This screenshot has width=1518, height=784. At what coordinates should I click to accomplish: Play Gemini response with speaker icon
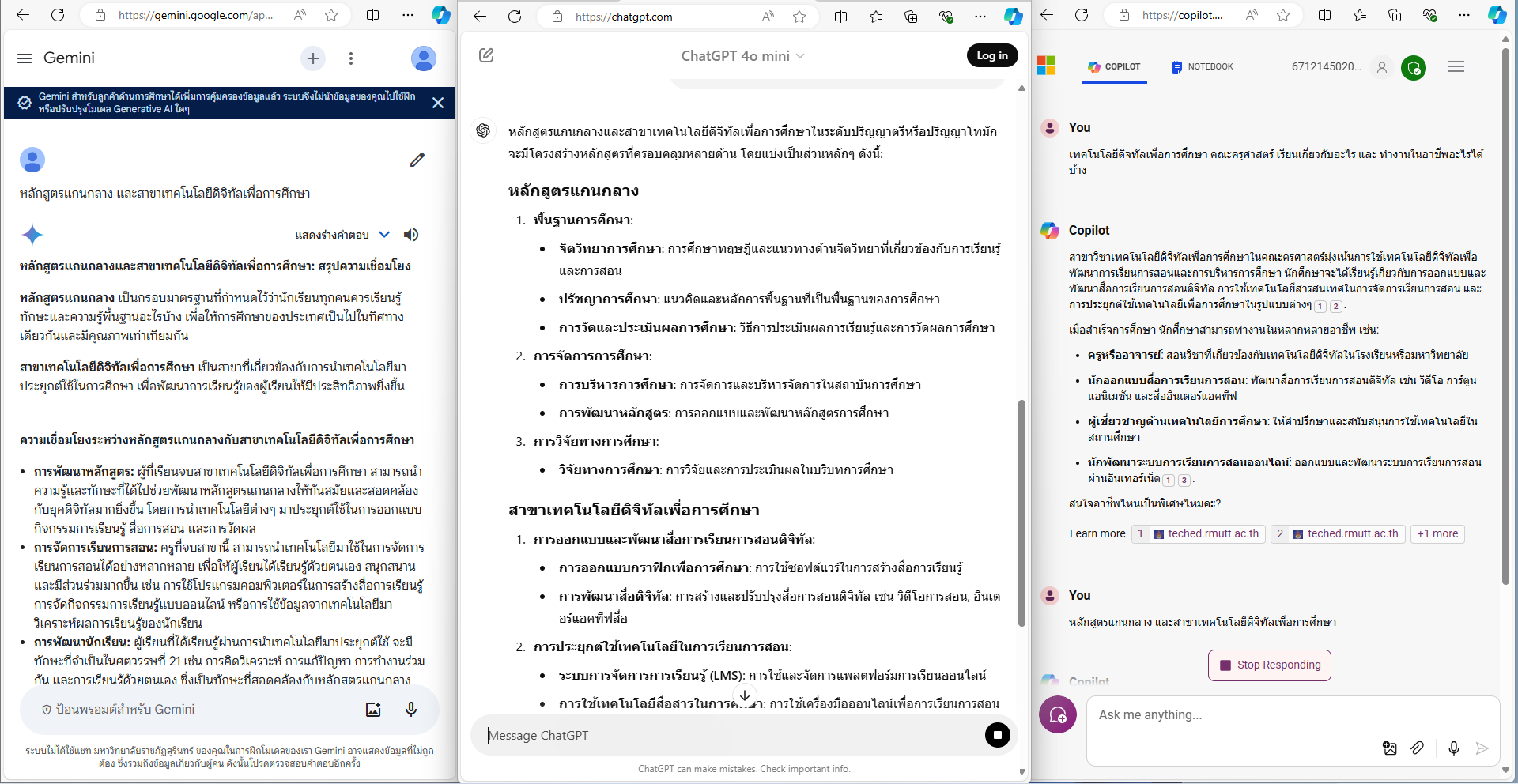tap(411, 235)
